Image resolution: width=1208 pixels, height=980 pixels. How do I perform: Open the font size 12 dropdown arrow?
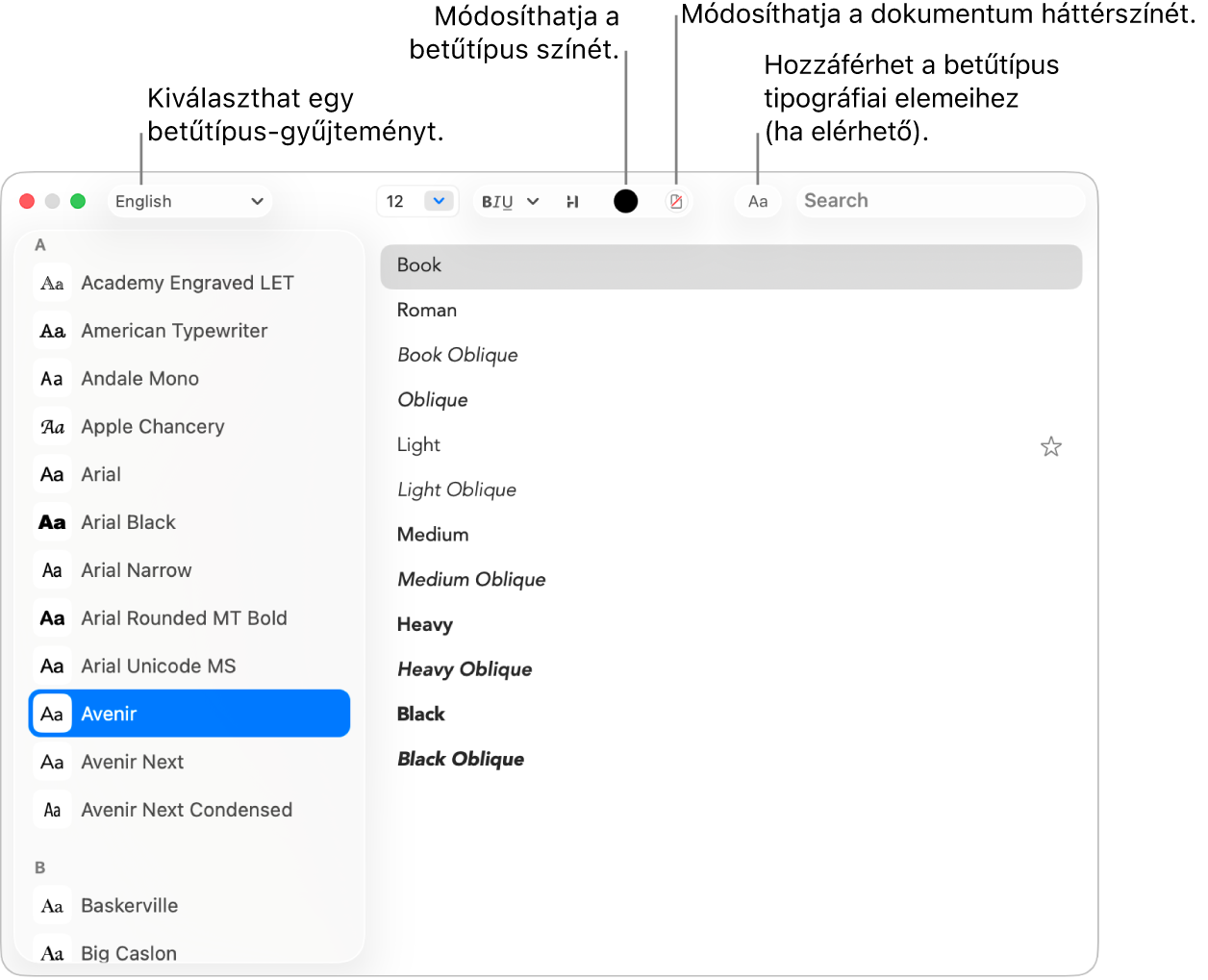click(x=439, y=201)
